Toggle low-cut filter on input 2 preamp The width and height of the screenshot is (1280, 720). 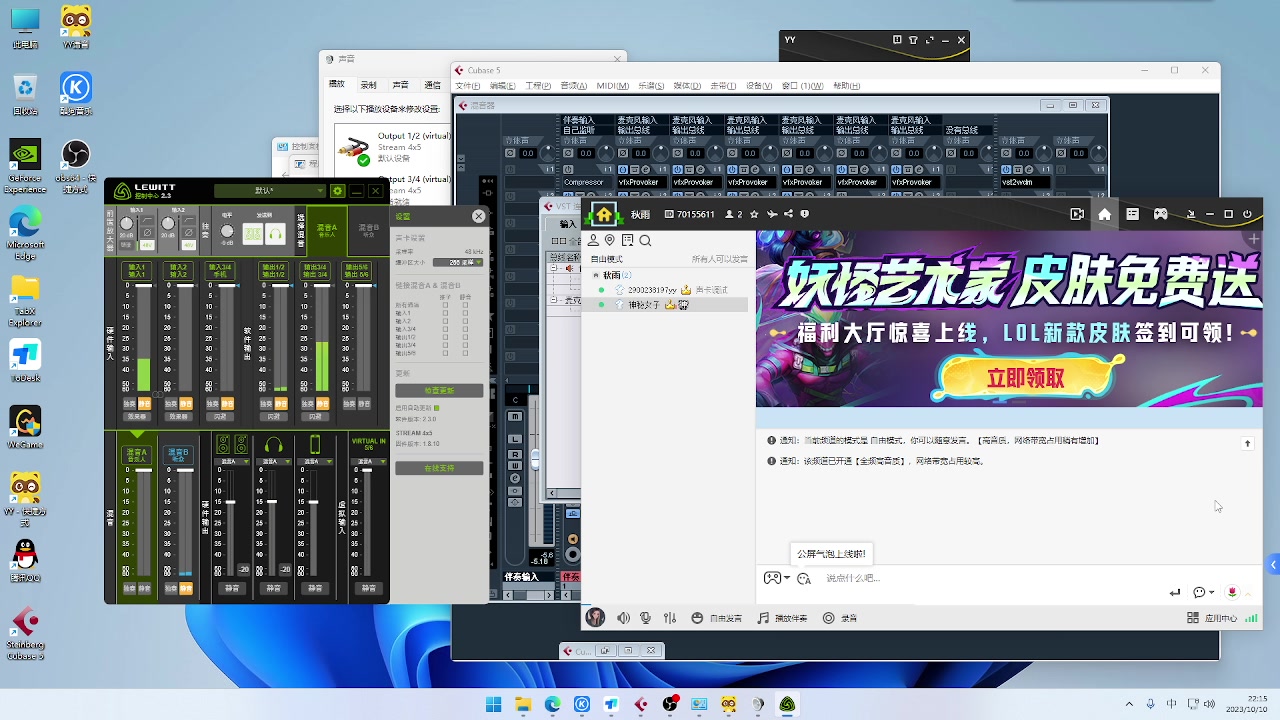click(189, 220)
